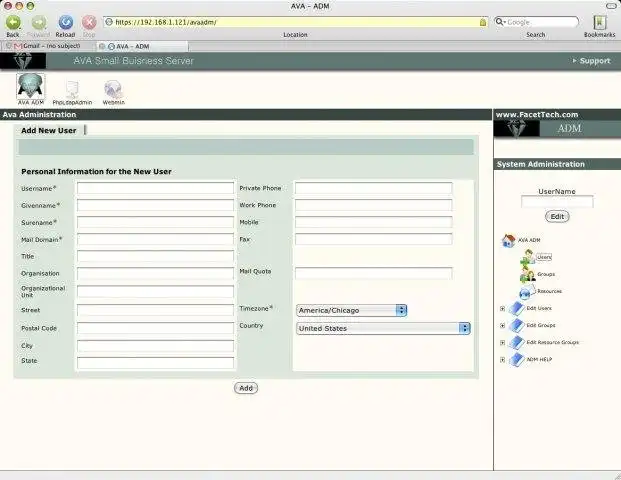621x480 pixels.
Task: Click the ADM diamond logo in sidebar
Action: 516,128
